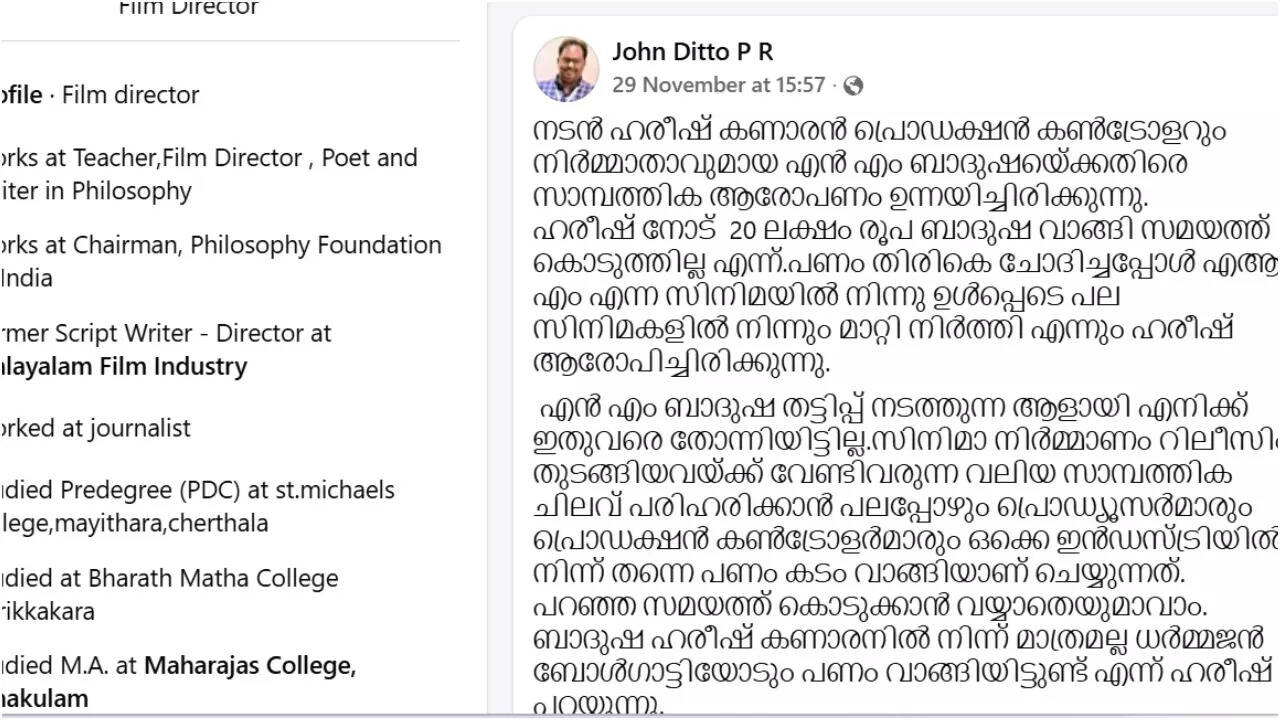Open the 29 November at 15:57 timestamp
The image size is (1280, 720).
click(x=718, y=85)
